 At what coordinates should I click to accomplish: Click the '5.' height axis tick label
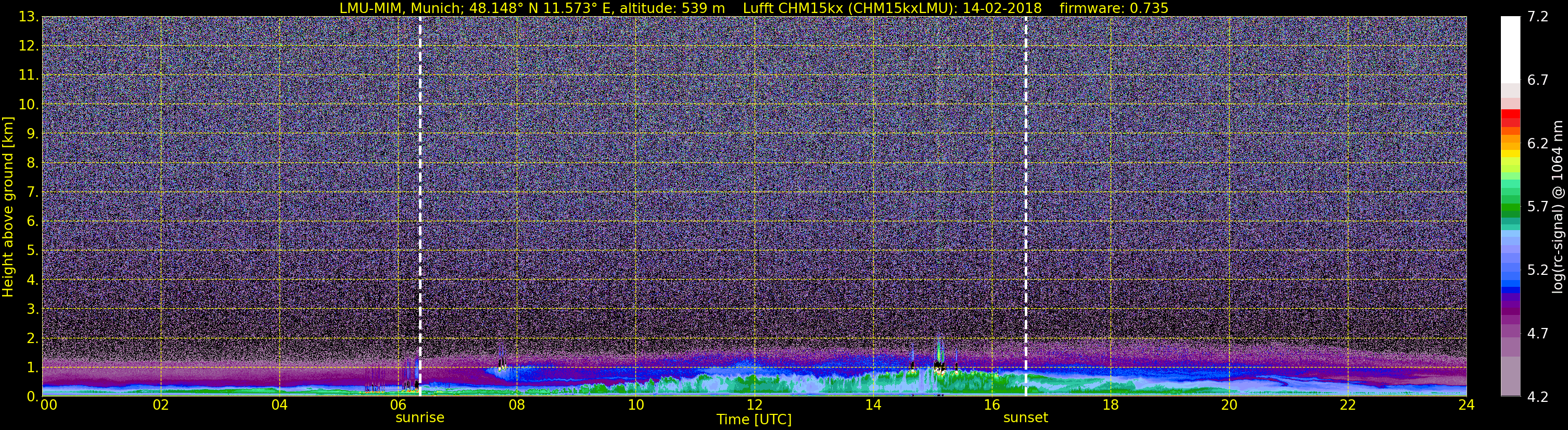tap(32, 250)
